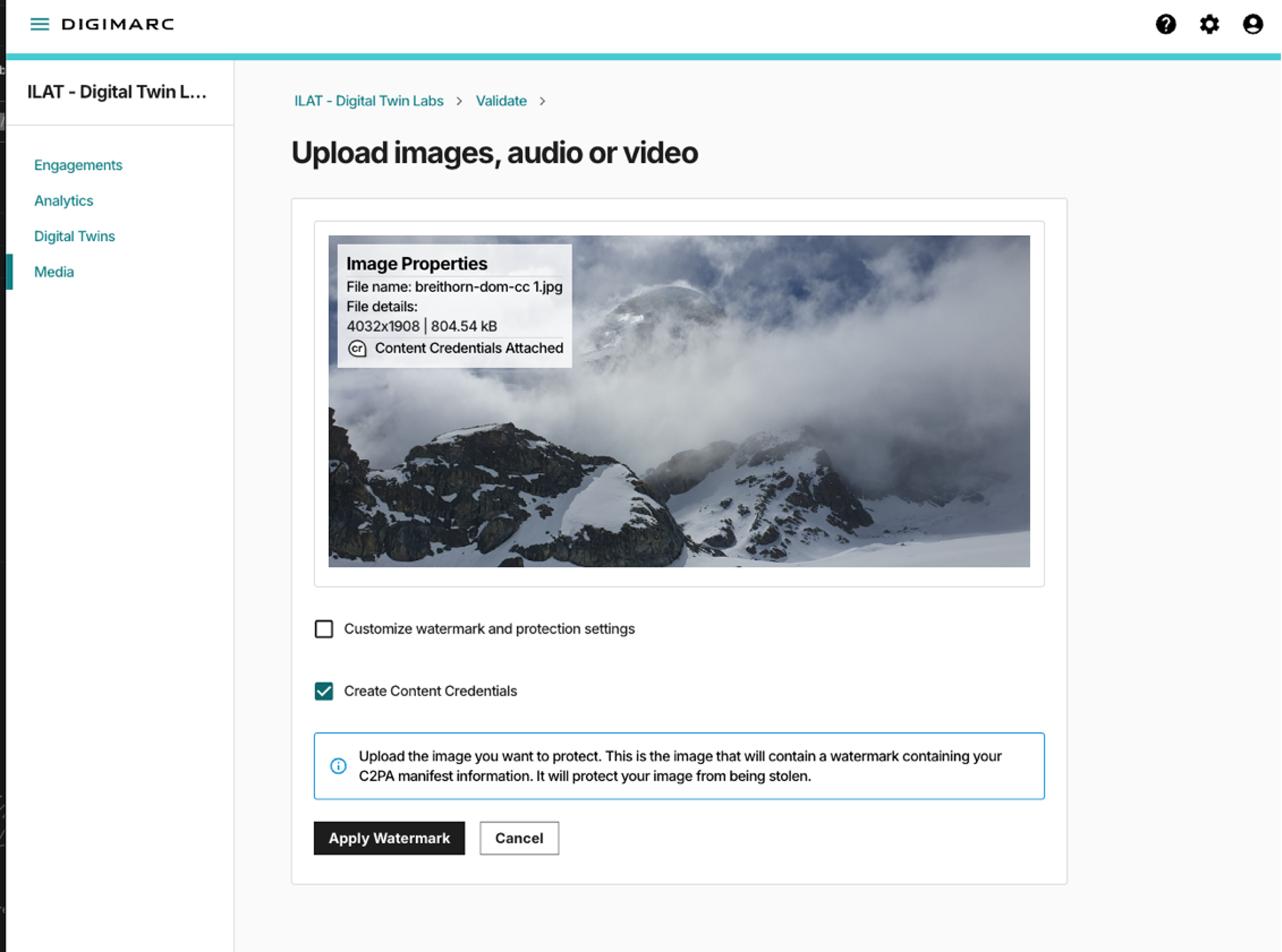Click the Digimarc logo
Screen dimensions: 1282x952
tap(118, 25)
